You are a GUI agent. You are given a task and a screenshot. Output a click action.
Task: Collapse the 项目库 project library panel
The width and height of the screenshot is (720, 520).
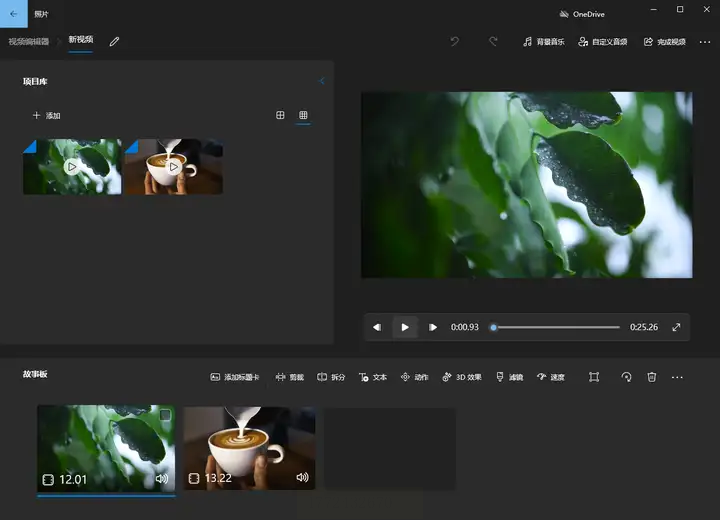(x=321, y=81)
